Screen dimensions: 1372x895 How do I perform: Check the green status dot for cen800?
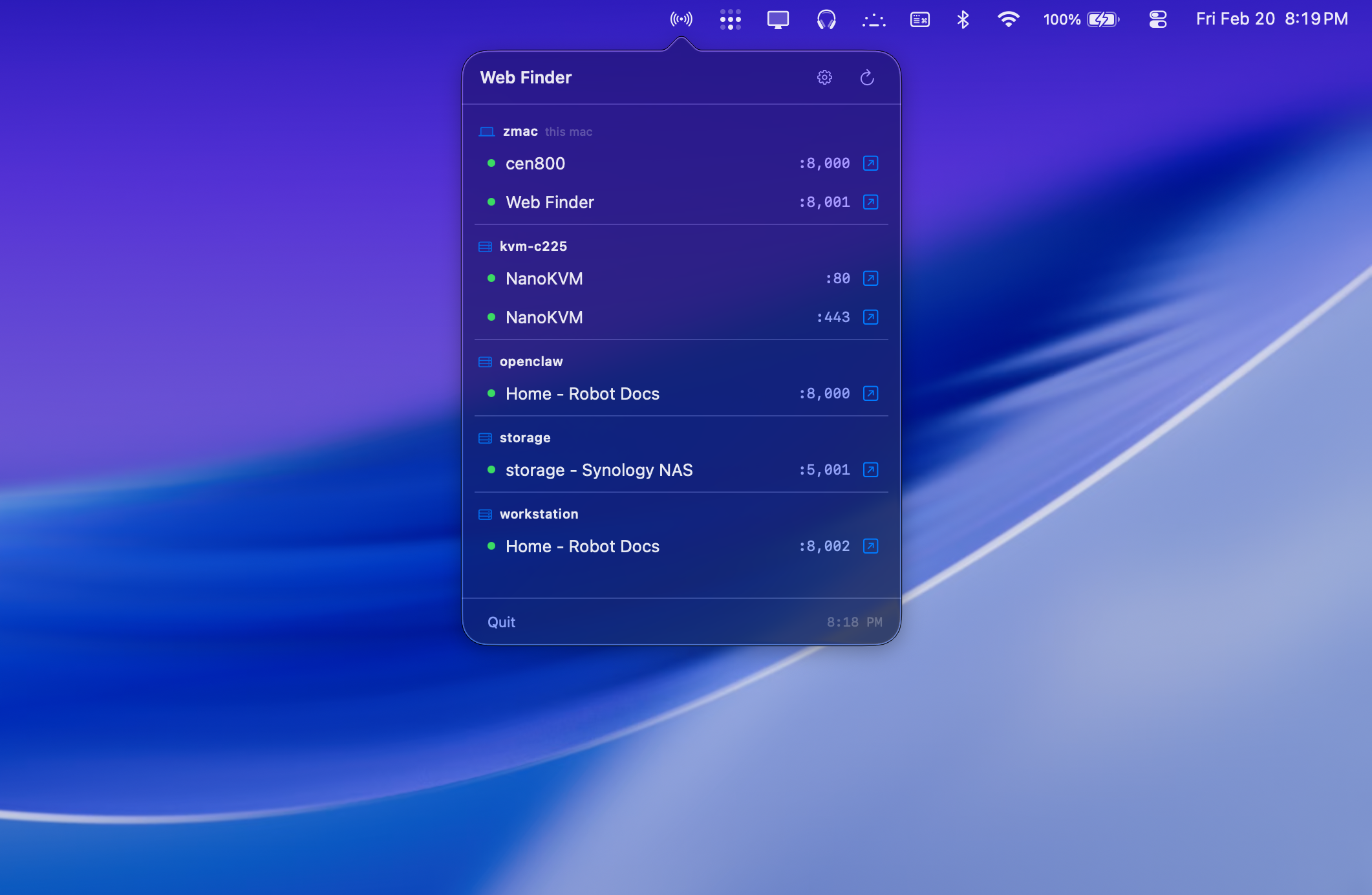491,163
